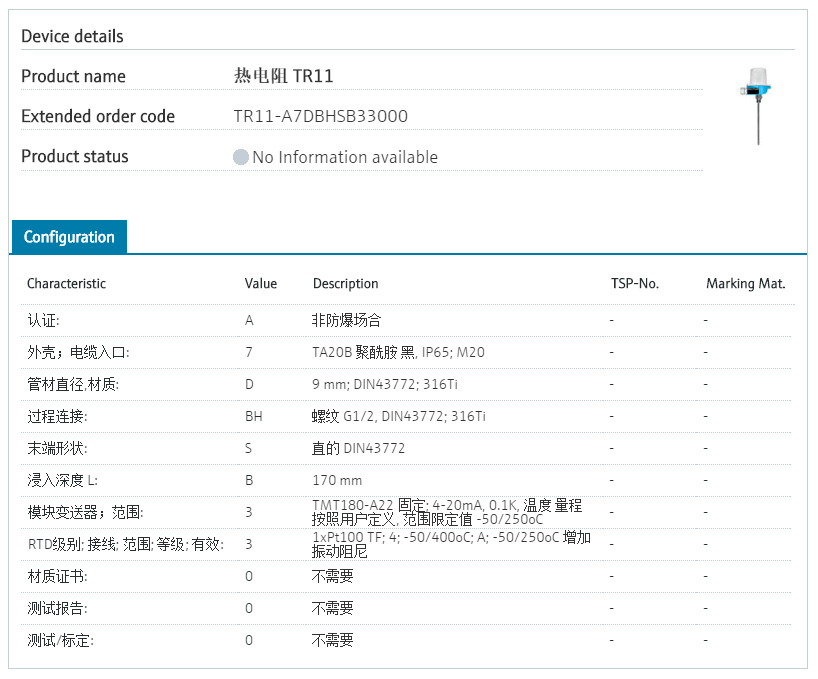Open the Configuration tab
818x679 pixels.
[69, 237]
